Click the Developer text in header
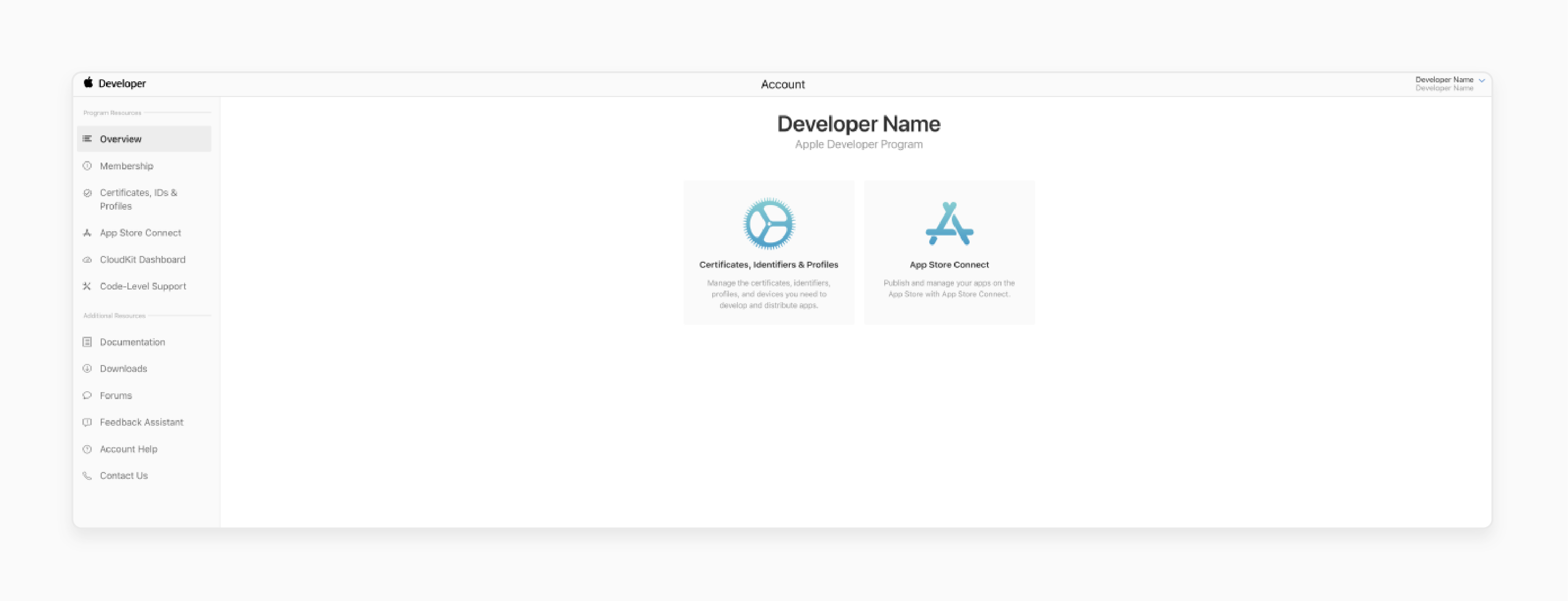This screenshot has width=1568, height=601. [122, 83]
